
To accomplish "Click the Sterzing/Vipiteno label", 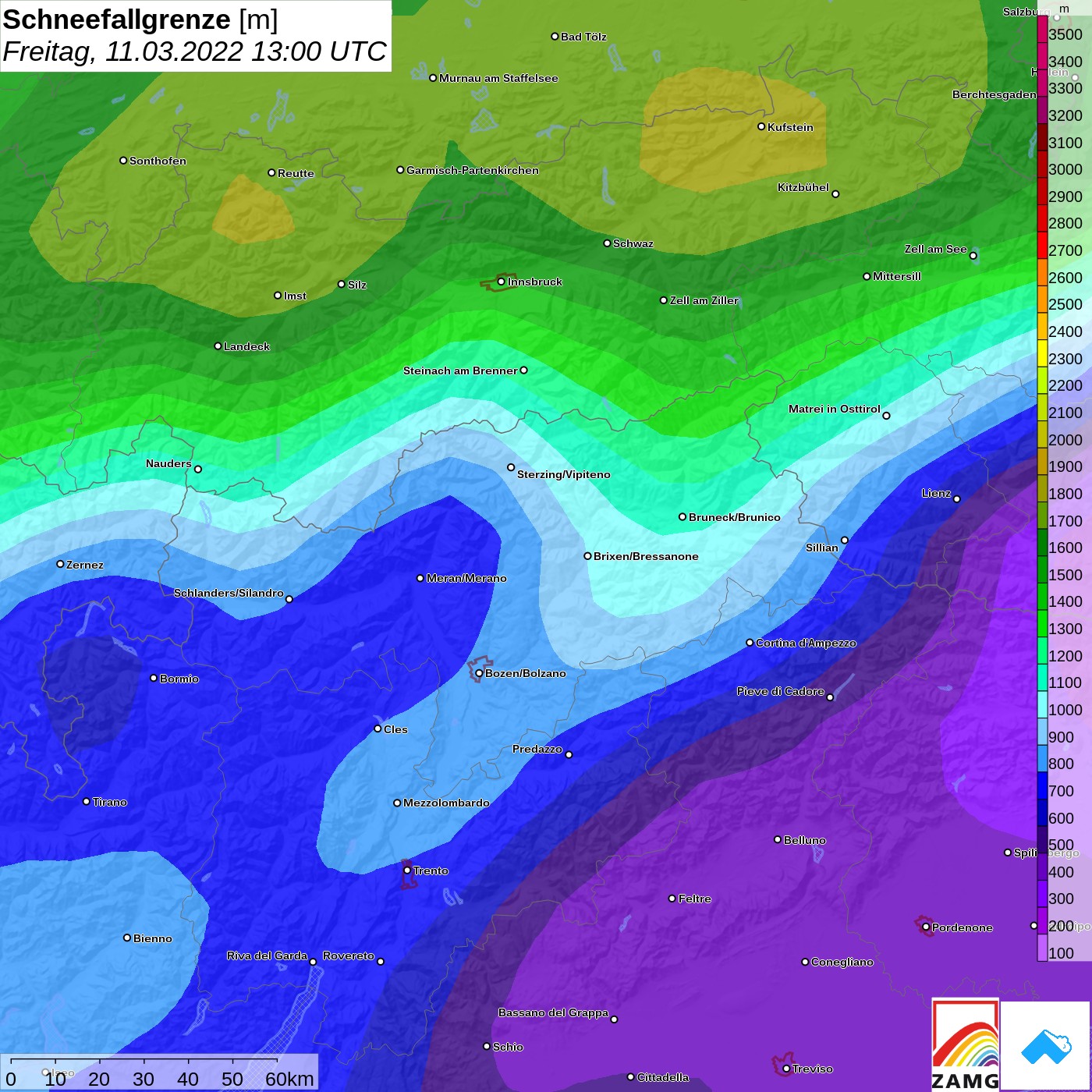I will (x=564, y=474).
